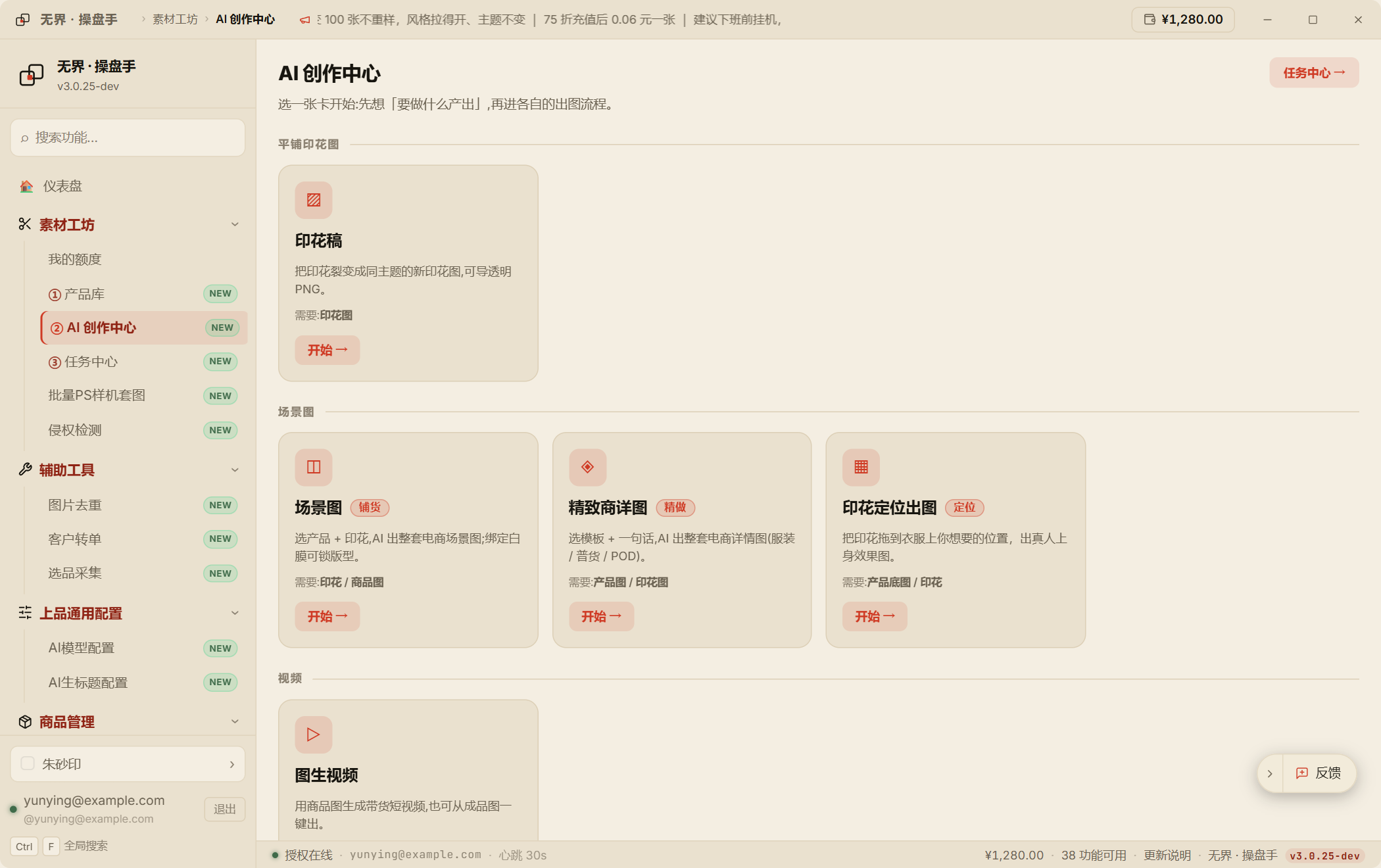Open the 朱砂印 theme selector arrow
The height and width of the screenshot is (868, 1381).
tap(232, 764)
